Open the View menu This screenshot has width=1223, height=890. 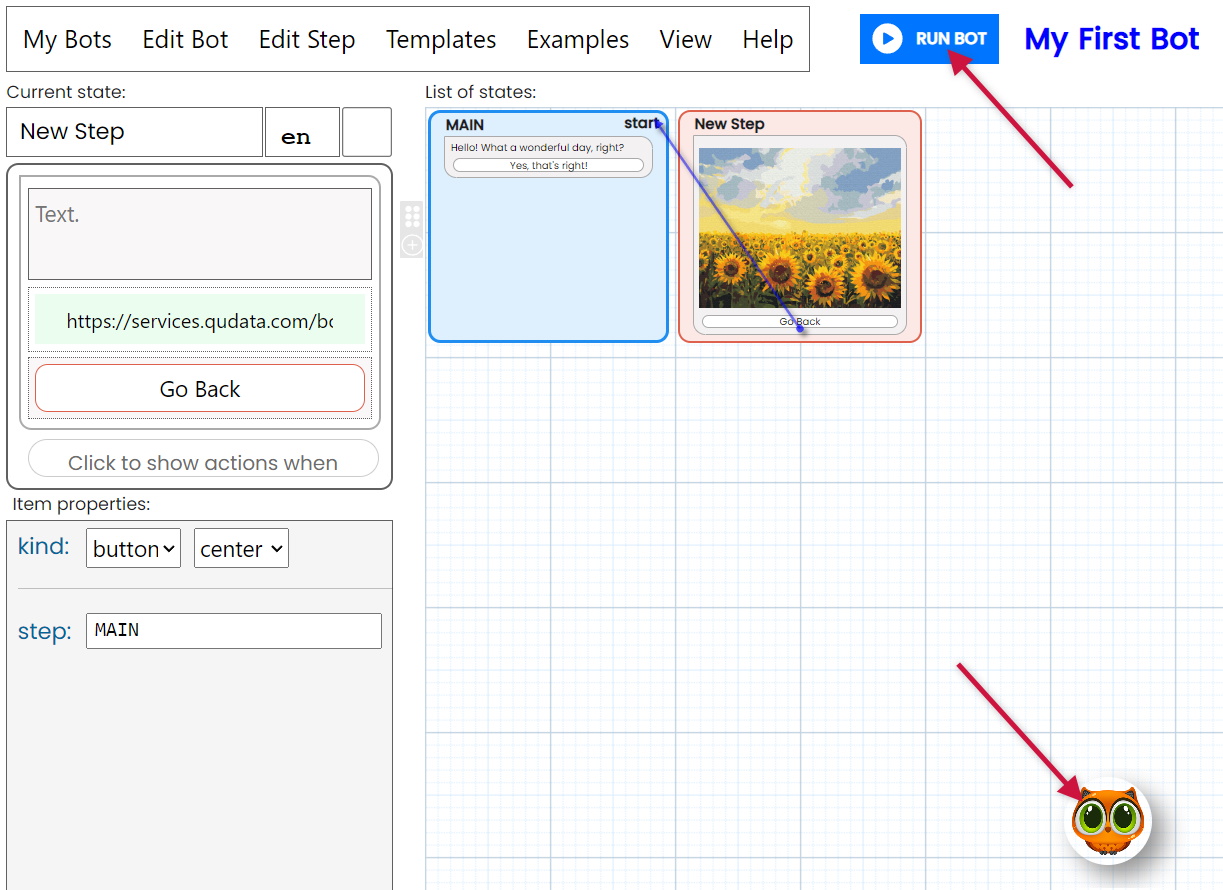(x=685, y=40)
